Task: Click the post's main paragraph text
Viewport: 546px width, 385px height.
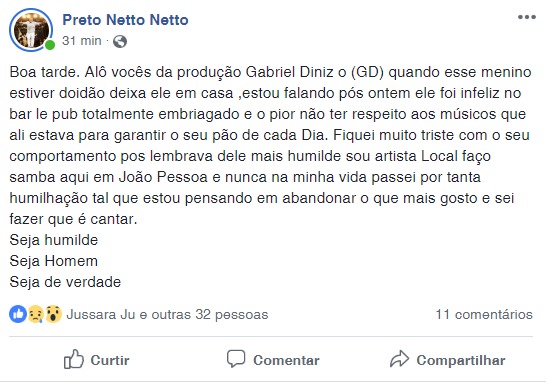Action: (270, 146)
